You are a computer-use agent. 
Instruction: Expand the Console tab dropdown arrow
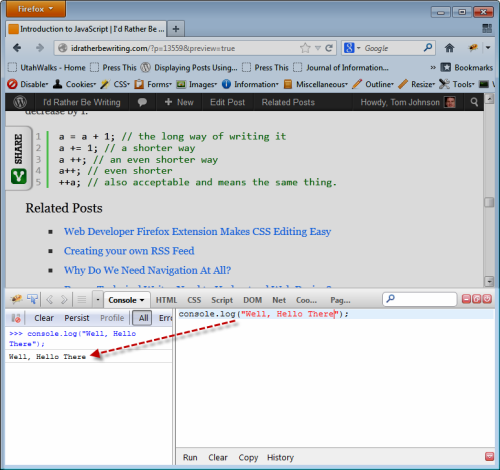(x=142, y=300)
